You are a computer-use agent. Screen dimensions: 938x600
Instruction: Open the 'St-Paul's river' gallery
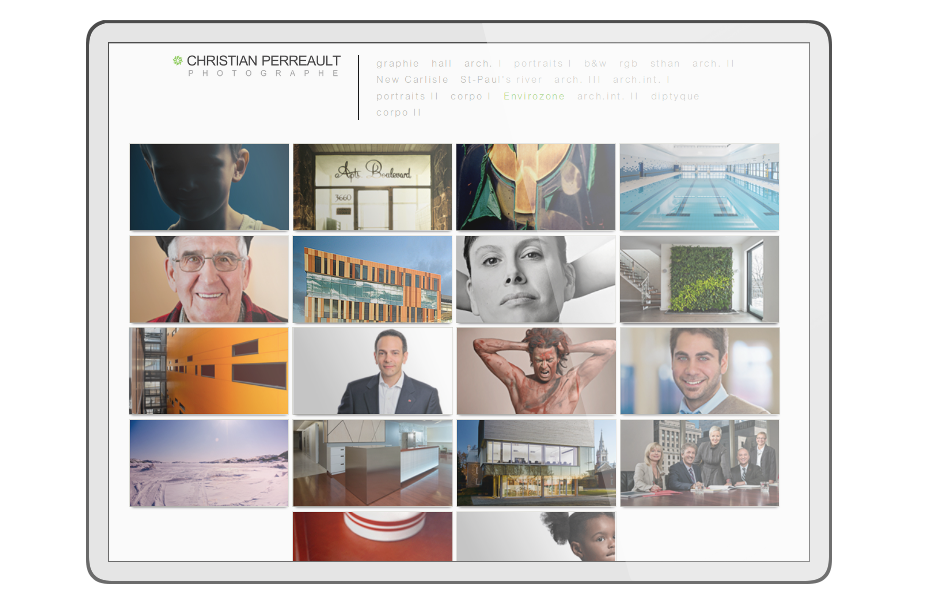coord(501,80)
